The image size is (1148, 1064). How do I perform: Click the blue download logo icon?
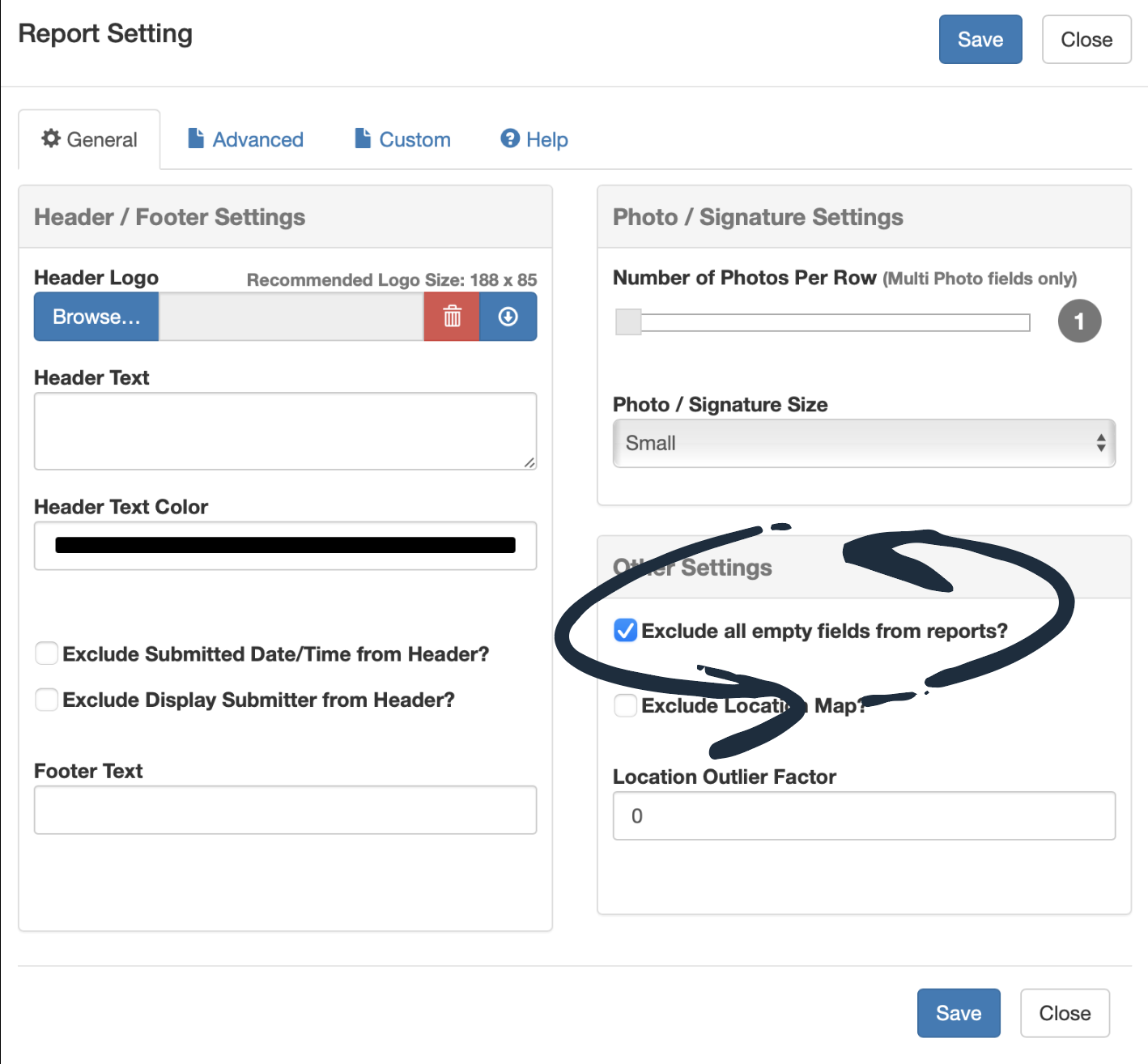[508, 317]
